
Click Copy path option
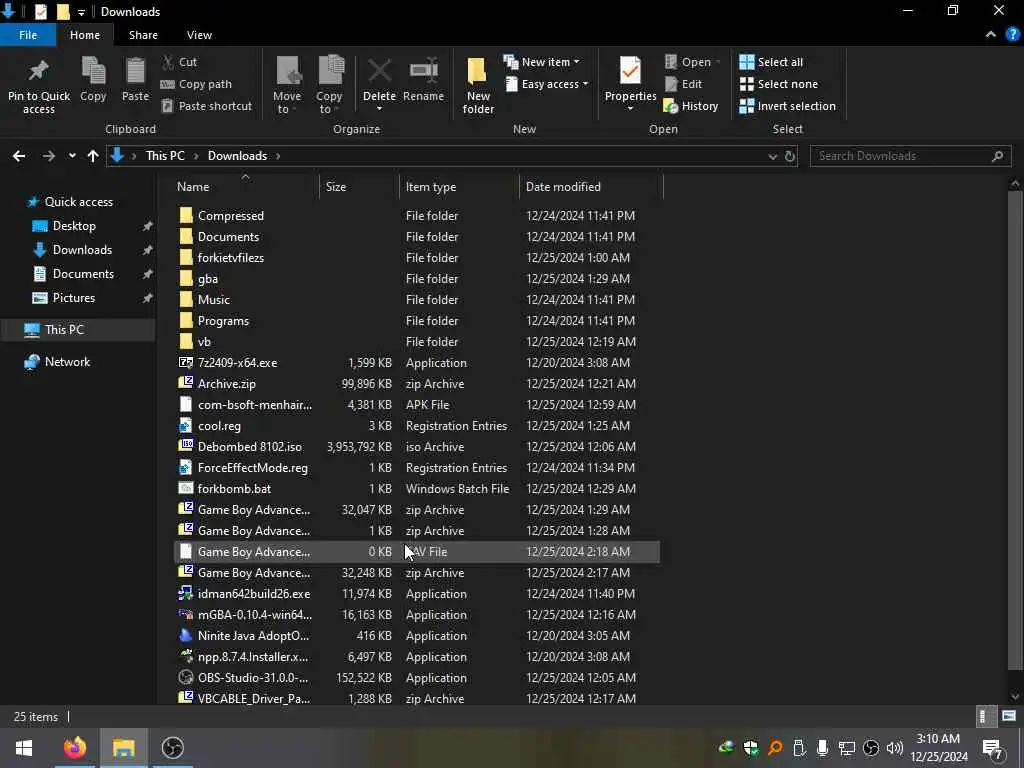pyautogui.click(x=196, y=84)
